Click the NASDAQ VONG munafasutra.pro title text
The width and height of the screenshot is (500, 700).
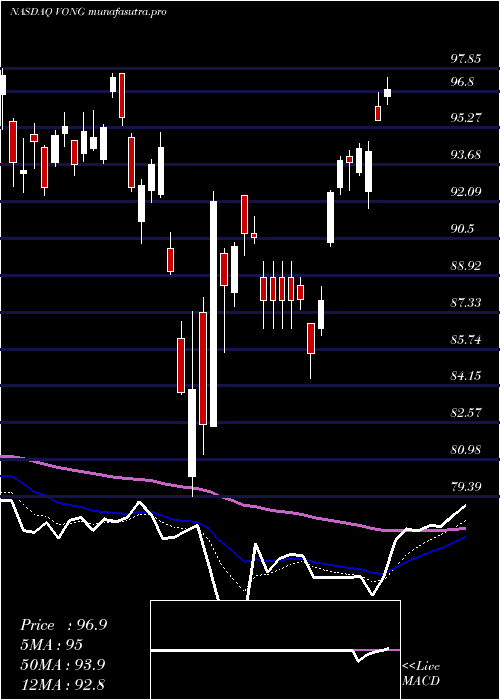[88, 12]
